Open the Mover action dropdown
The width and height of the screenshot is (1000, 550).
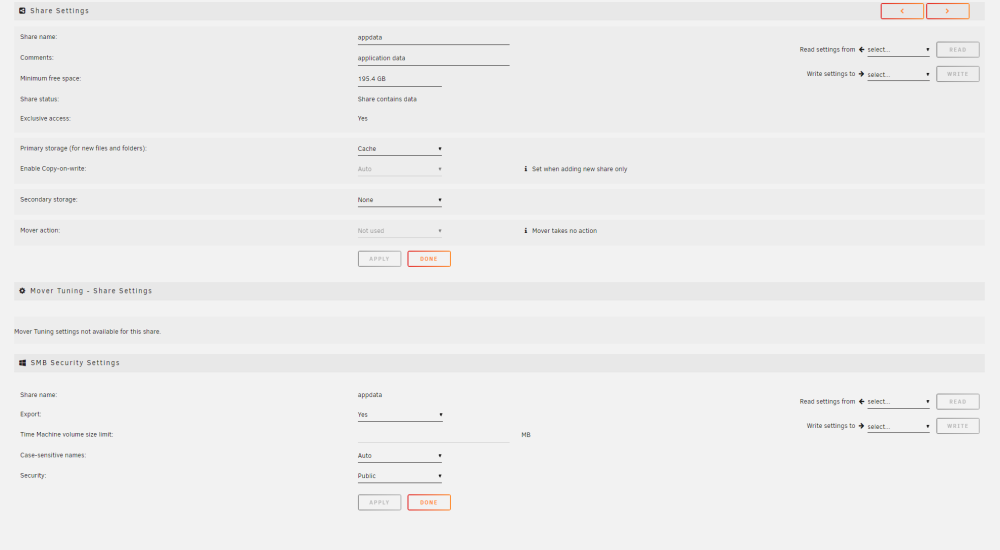399,231
